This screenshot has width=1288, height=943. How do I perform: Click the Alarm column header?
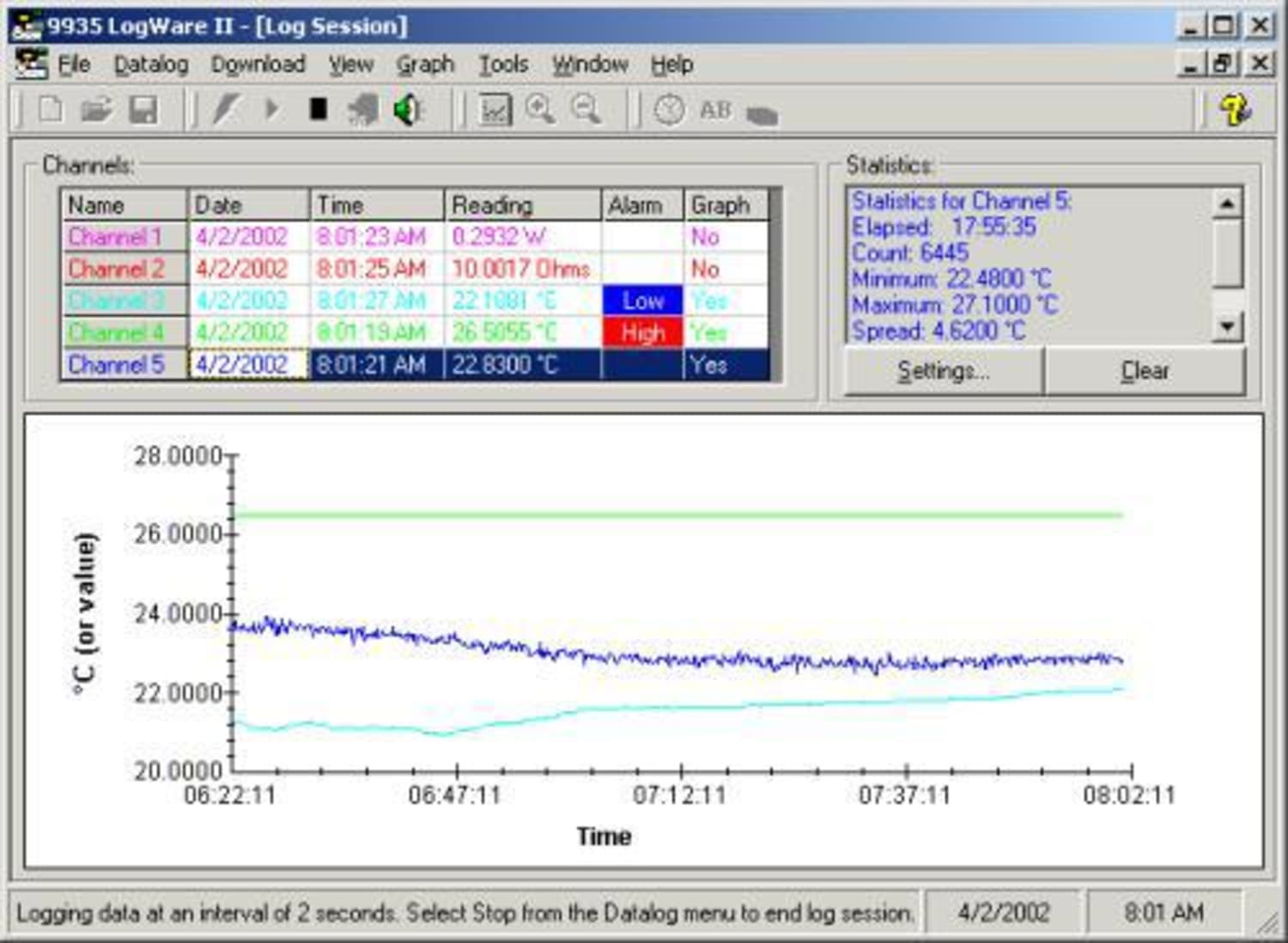(642, 205)
